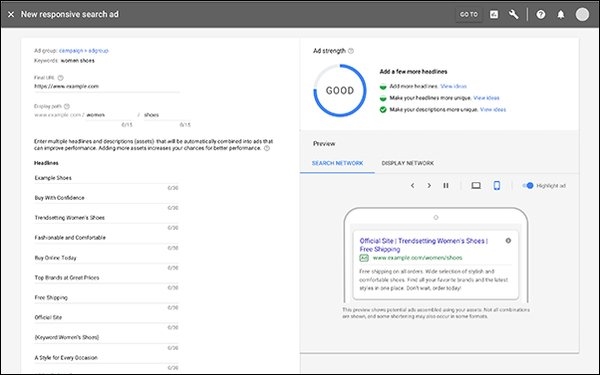Edit the Buy With Confidence headline

point(106,198)
